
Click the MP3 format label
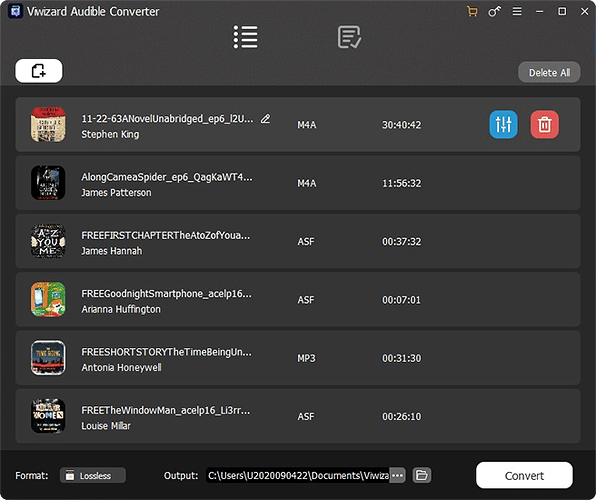pos(306,358)
